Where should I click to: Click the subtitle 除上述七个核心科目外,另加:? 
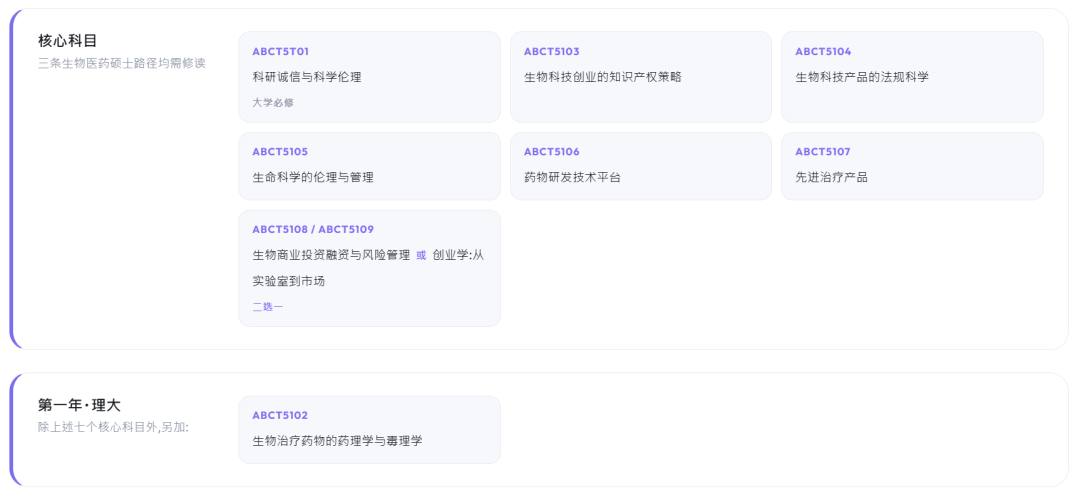click(x=113, y=427)
